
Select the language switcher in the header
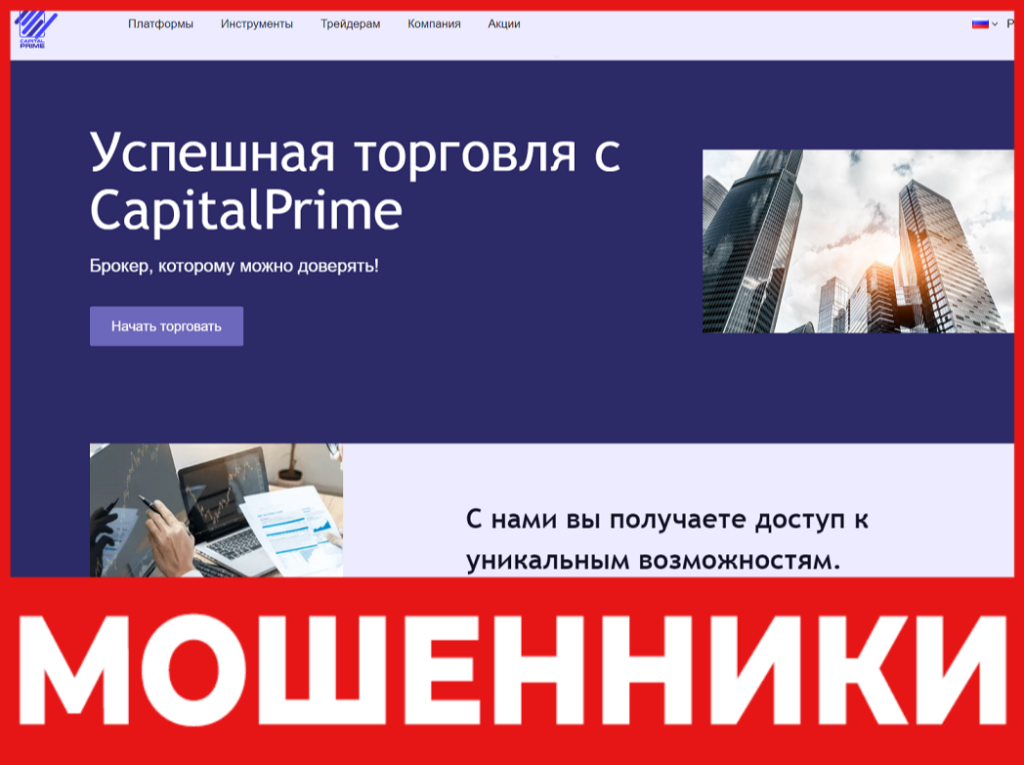coord(985,22)
